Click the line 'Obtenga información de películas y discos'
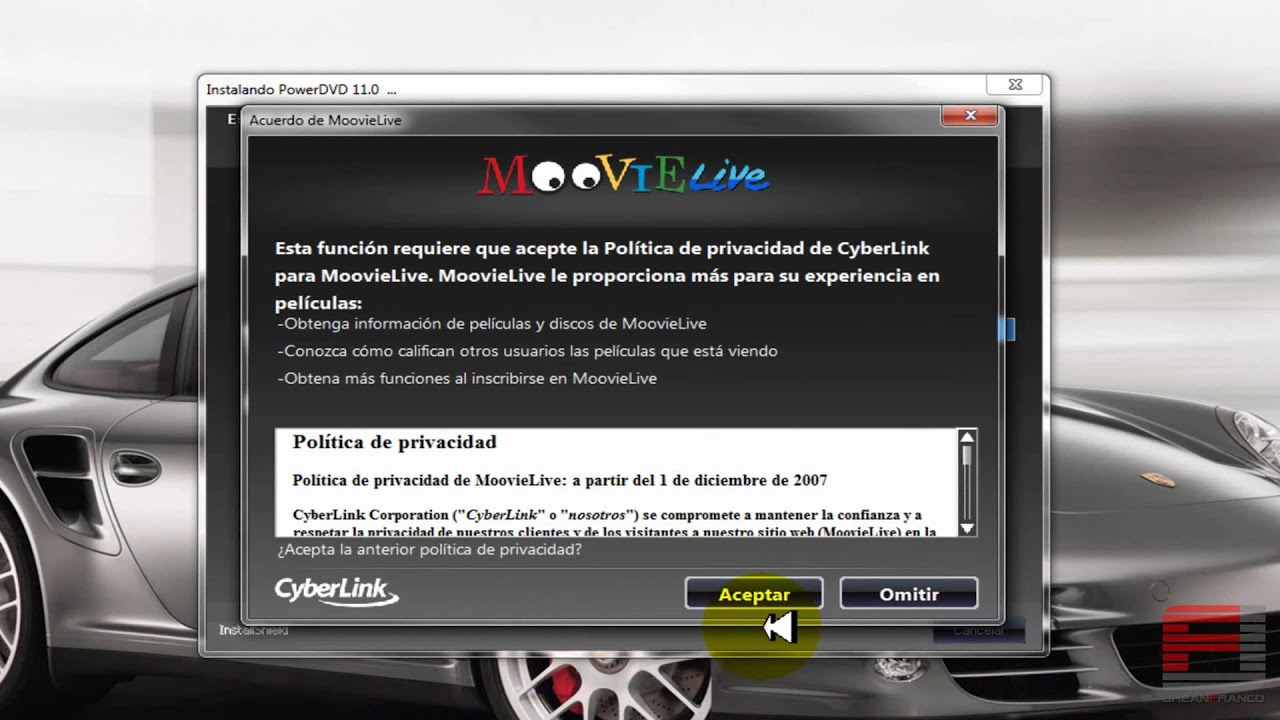Image resolution: width=1280 pixels, height=720 pixels. (x=492, y=324)
